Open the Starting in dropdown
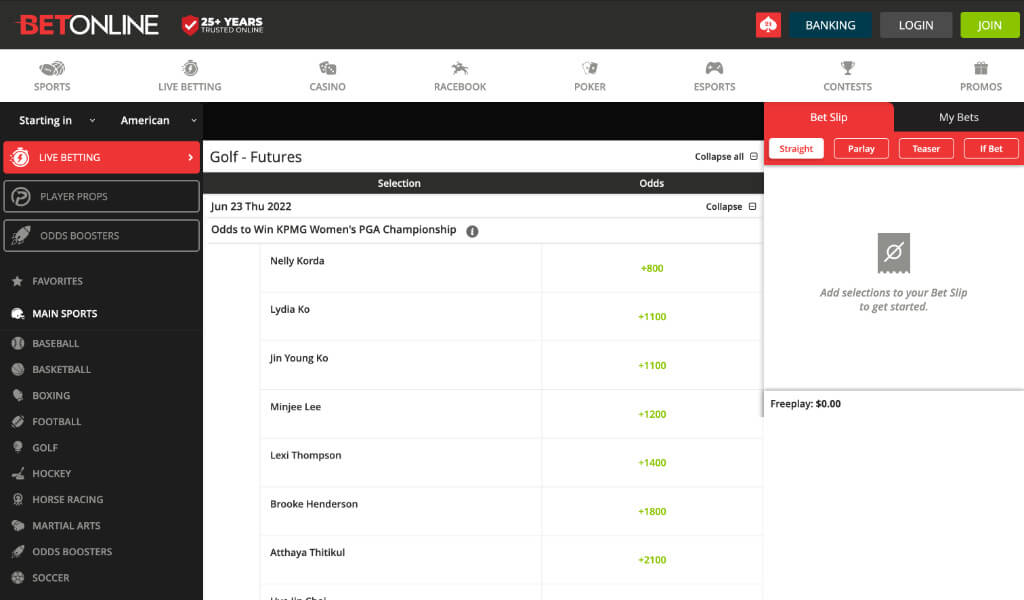This screenshot has width=1024, height=600. 57,120
